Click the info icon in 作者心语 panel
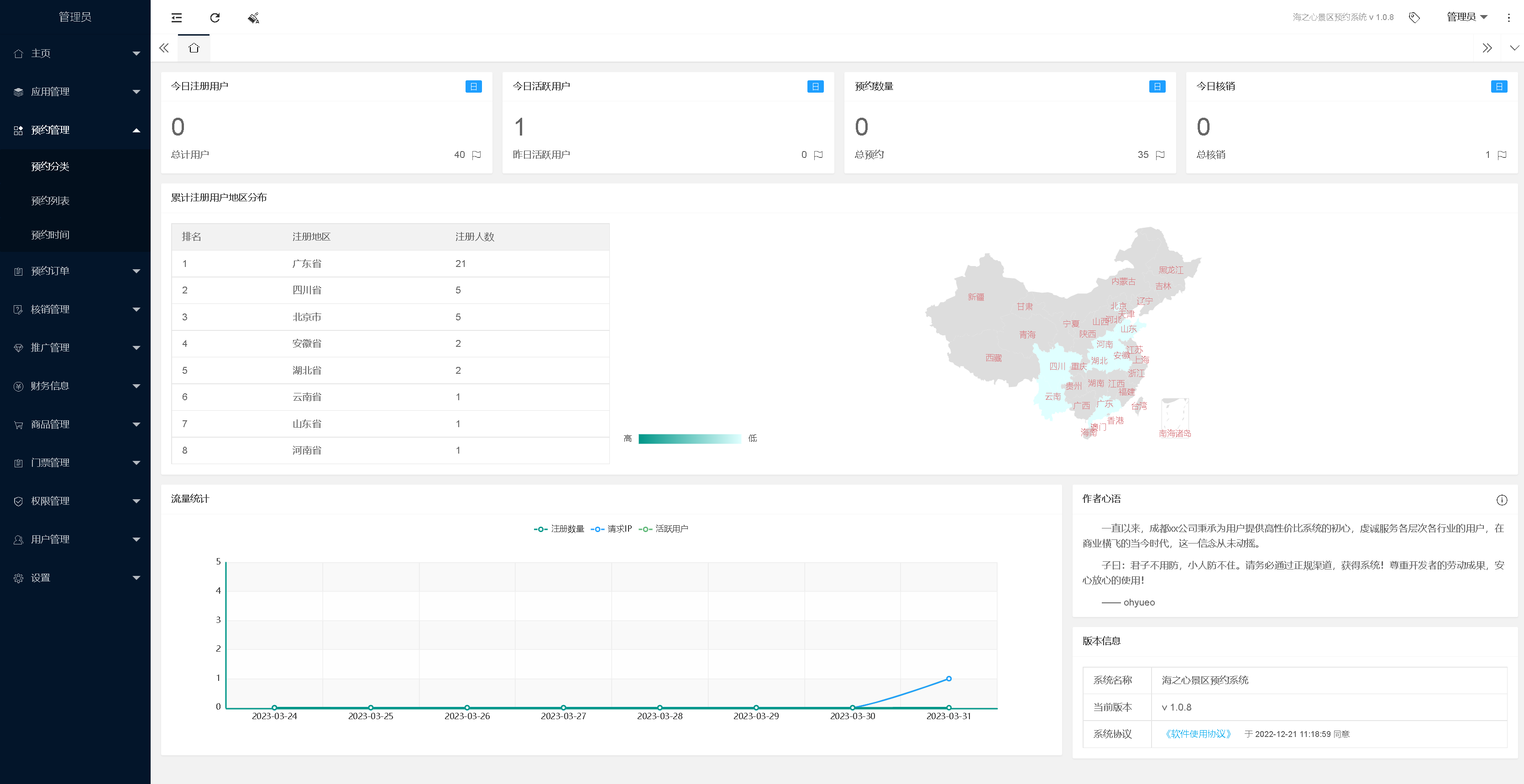This screenshot has height=784, width=1524. [x=1502, y=500]
